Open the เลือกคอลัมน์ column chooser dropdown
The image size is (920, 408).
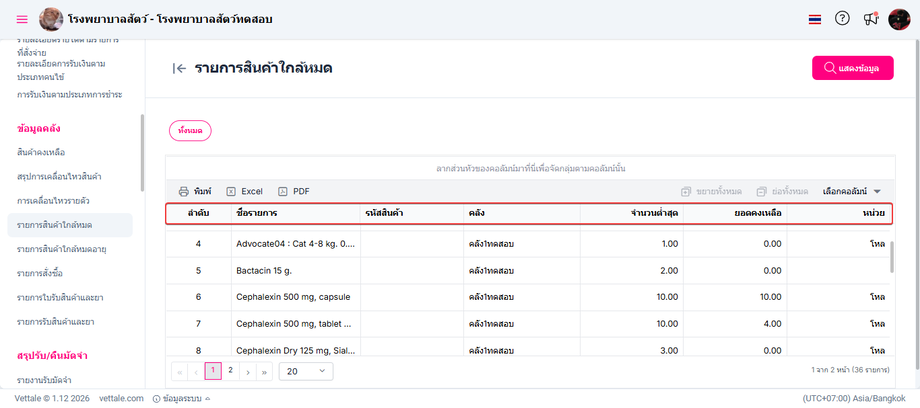click(853, 191)
